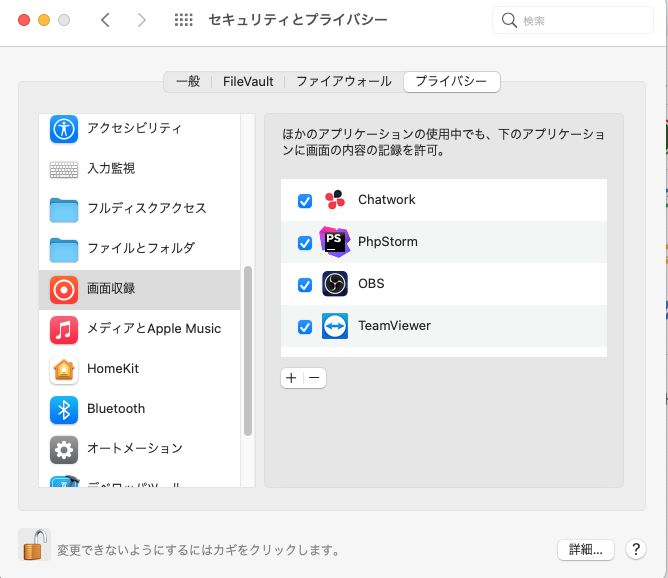Select the HomeKit icon in sidebar
The width and height of the screenshot is (668, 578).
64,369
